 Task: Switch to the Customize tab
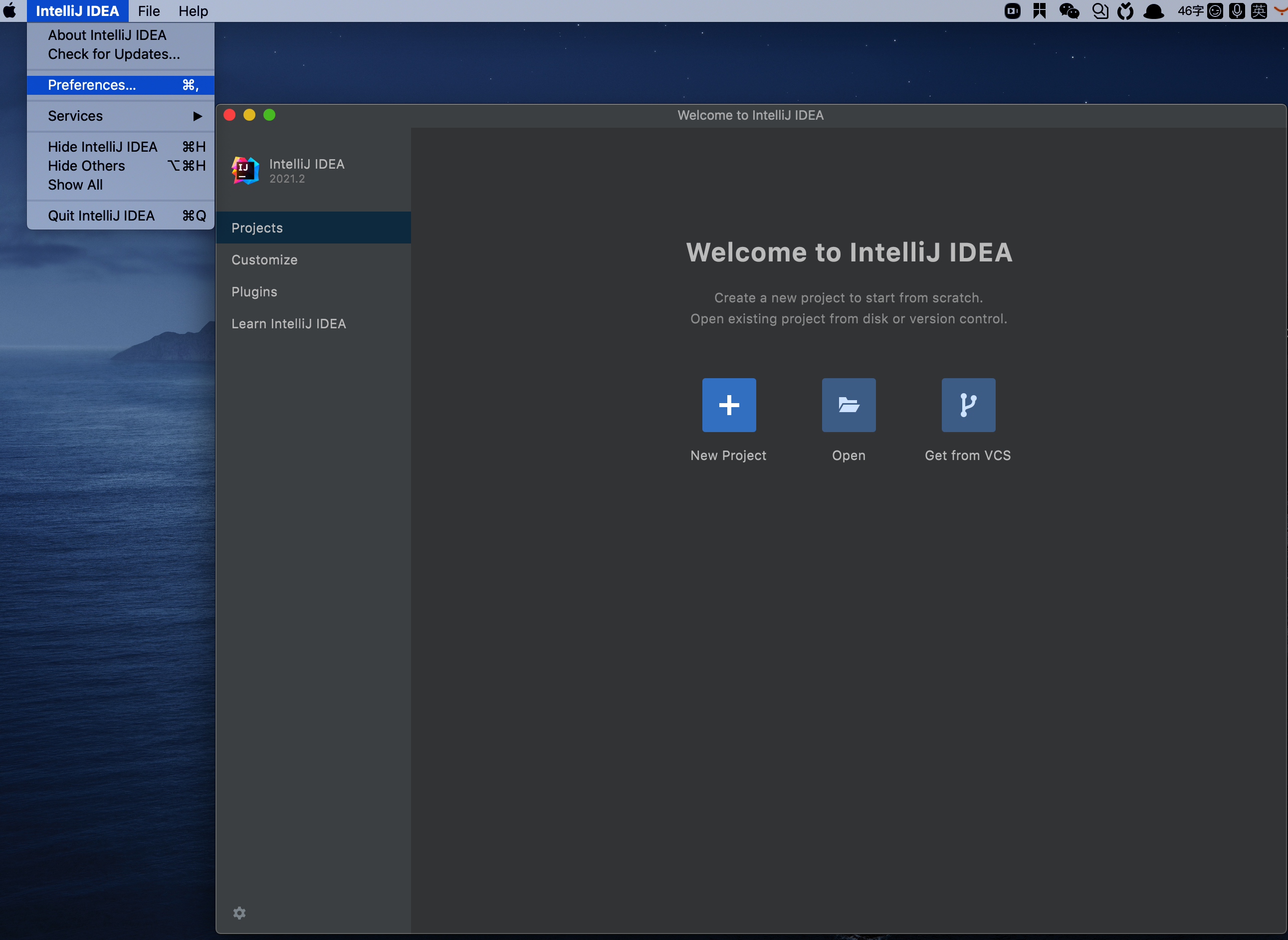pos(264,260)
